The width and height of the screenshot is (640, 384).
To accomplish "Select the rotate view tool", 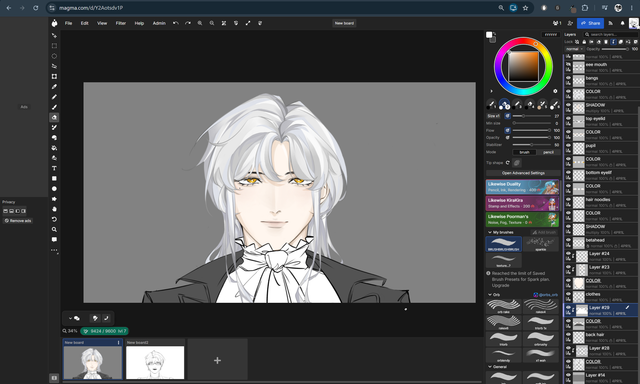I will click(x=54, y=219).
